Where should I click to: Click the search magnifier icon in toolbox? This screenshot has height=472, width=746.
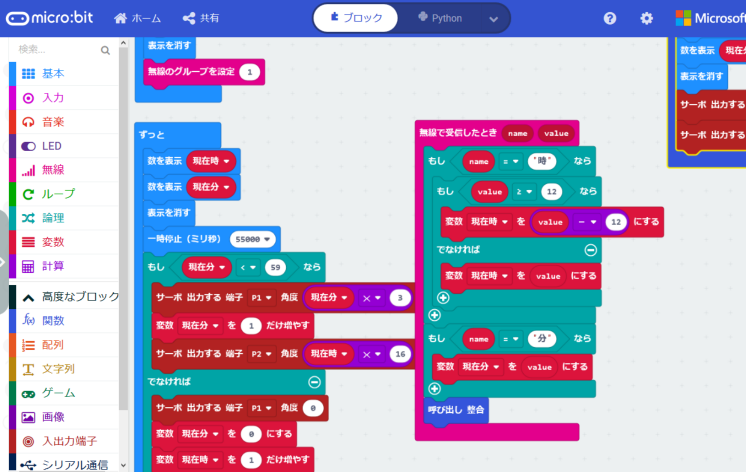pos(105,50)
